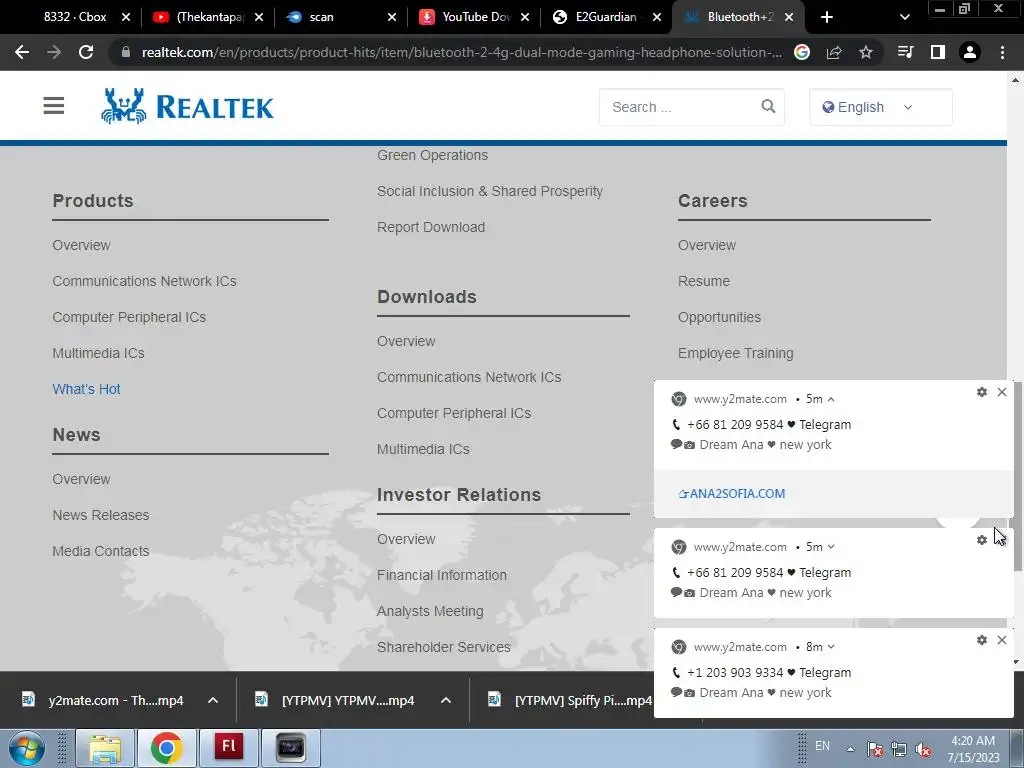Open Windows Start button
Screen dimensions: 1024x768
click(x=27, y=748)
